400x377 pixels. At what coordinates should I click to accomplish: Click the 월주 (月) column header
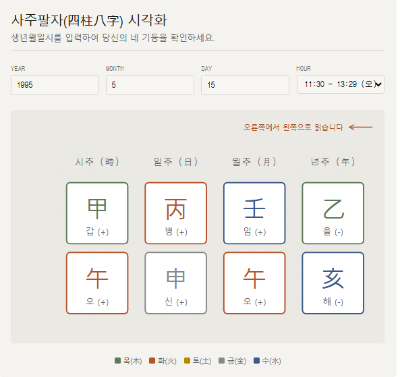click(x=254, y=162)
